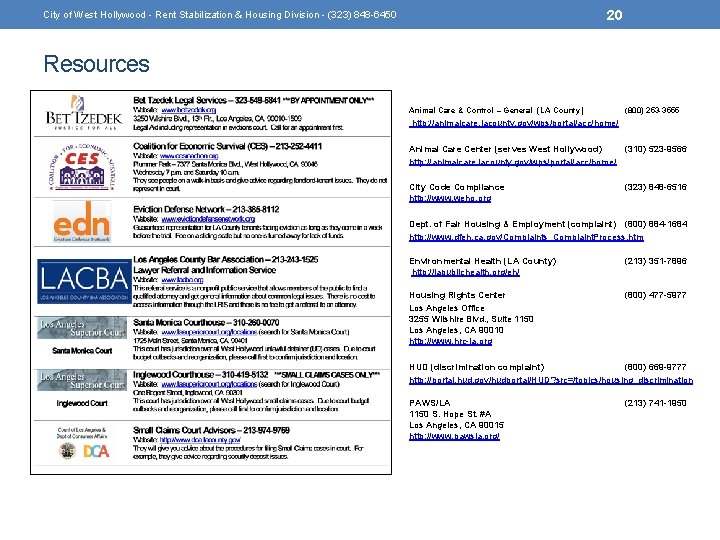Open Animal Care Center West Hollywood link
The image size is (720, 540).
tap(513, 162)
